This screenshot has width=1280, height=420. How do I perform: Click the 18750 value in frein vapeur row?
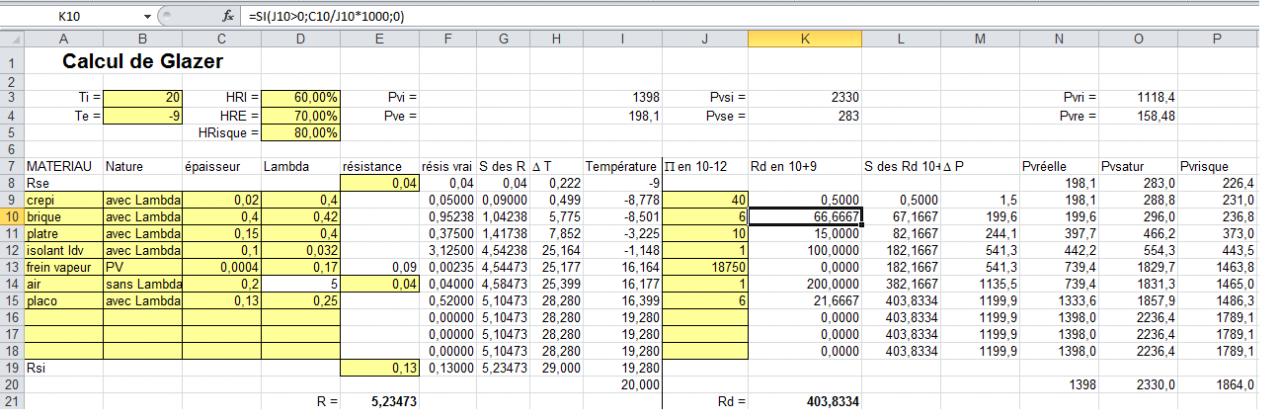click(x=705, y=269)
